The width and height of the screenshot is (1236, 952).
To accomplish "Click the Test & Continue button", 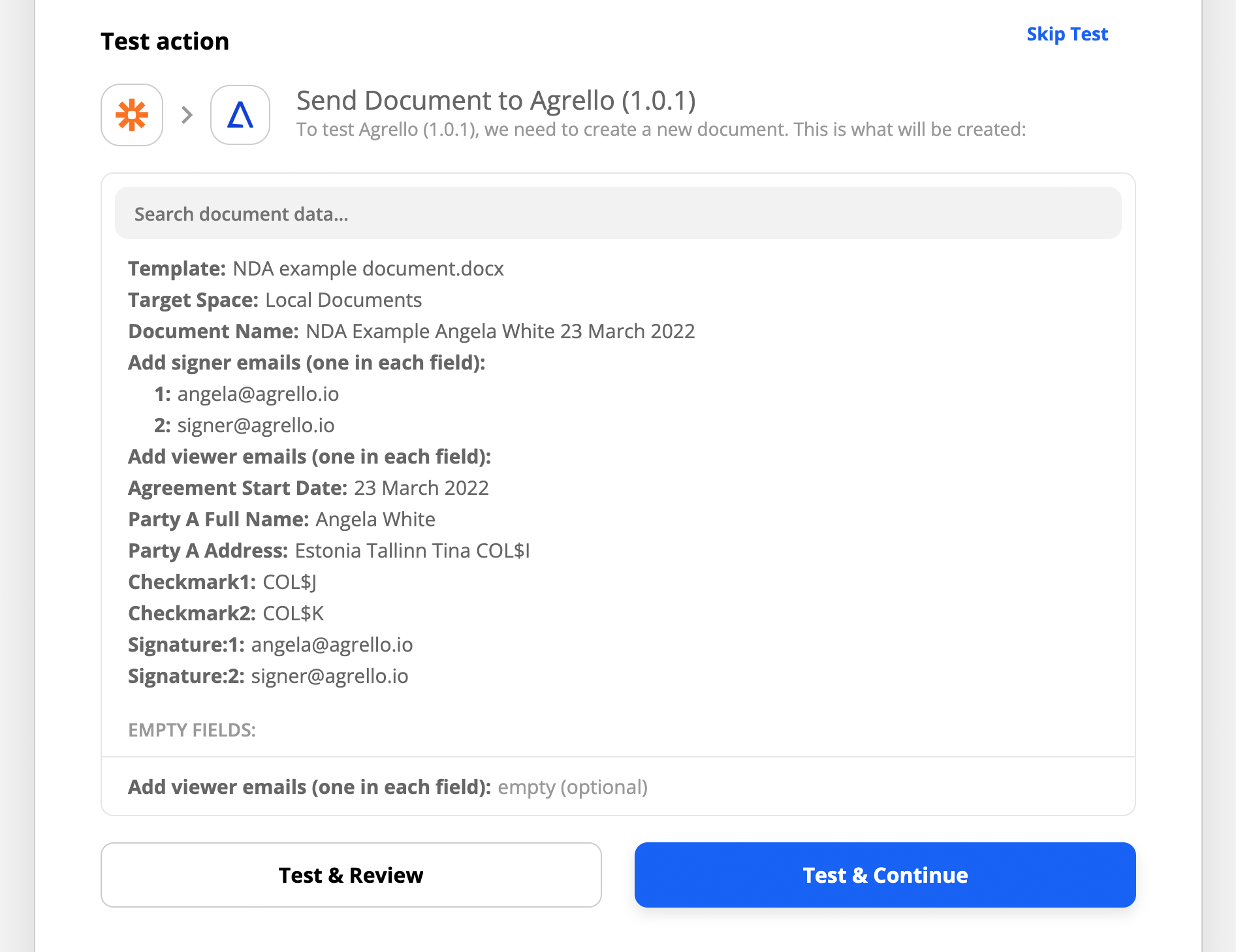I will click(885, 875).
